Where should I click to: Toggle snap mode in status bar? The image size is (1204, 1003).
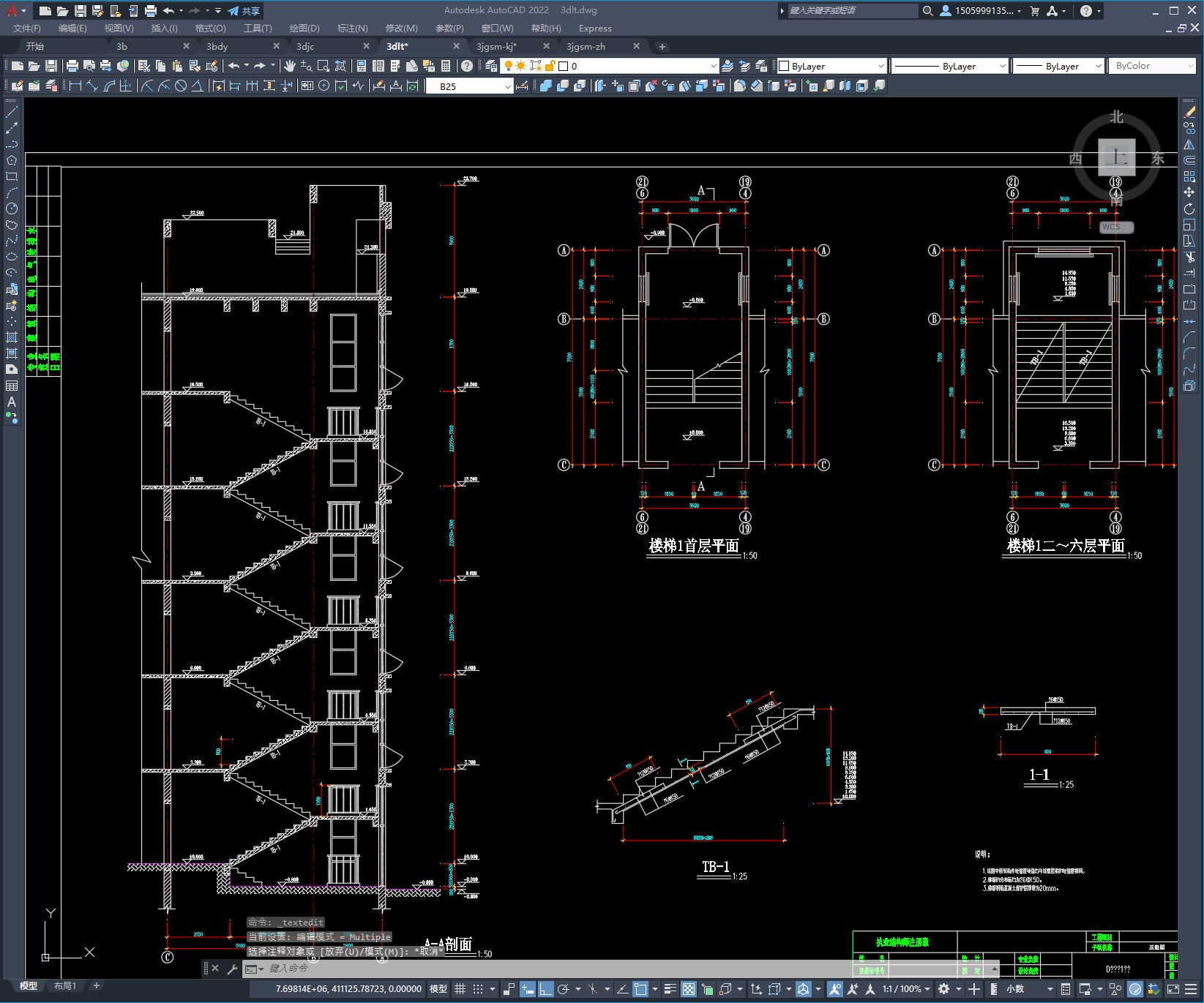click(478, 989)
